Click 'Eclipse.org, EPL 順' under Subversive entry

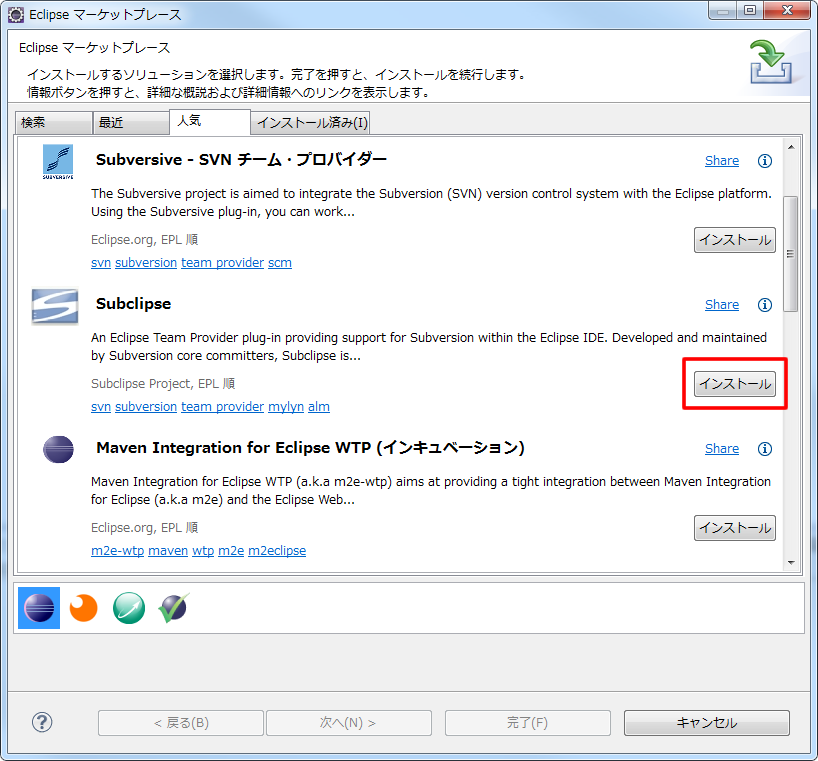145,239
